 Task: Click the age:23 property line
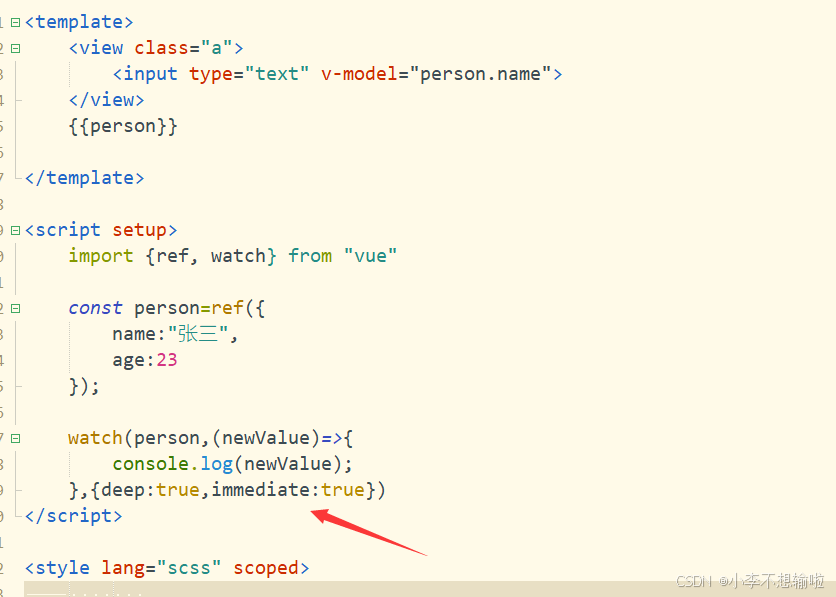pos(144,360)
